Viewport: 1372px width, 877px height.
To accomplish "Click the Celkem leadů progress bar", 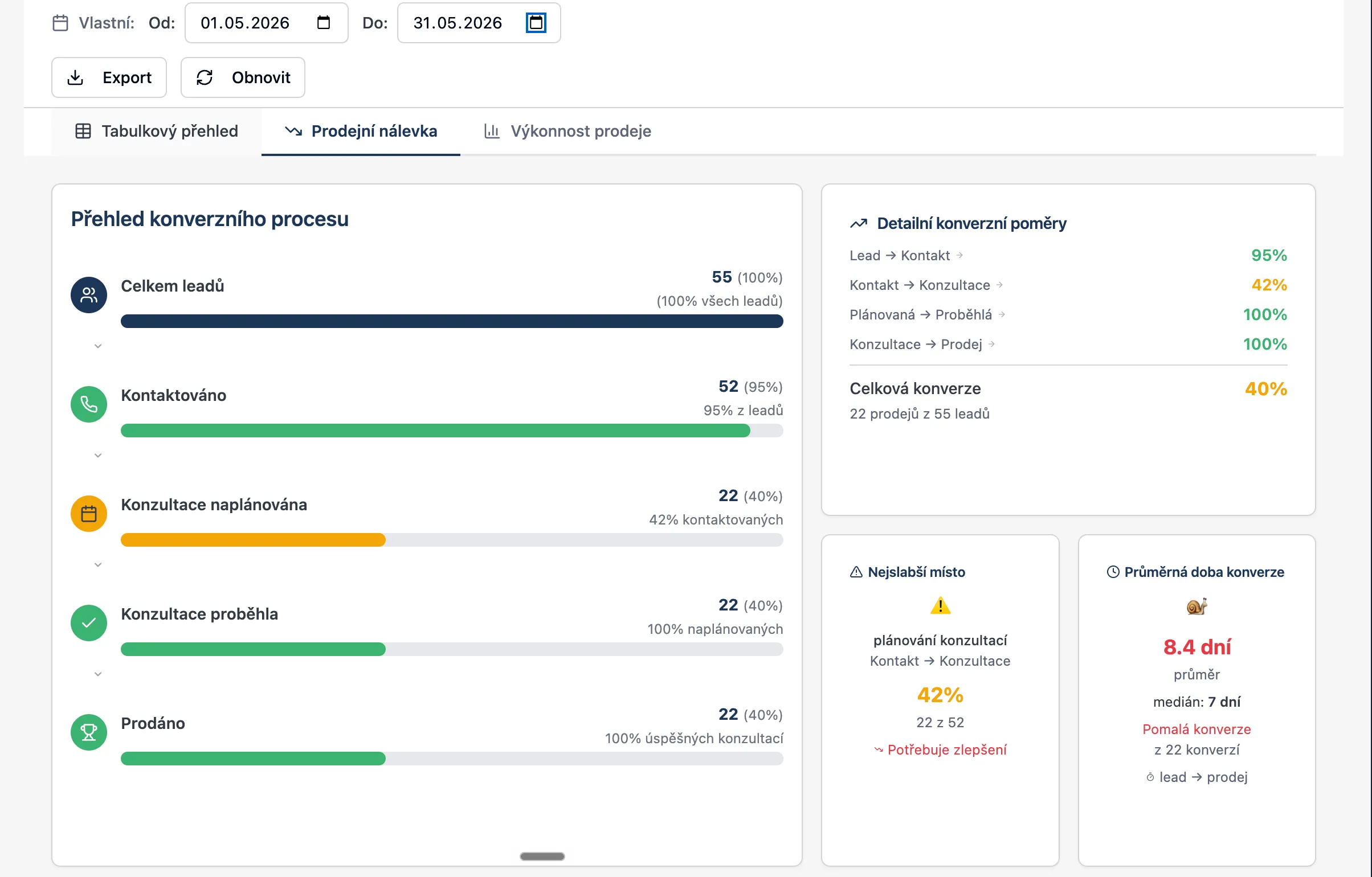I will click(x=452, y=321).
